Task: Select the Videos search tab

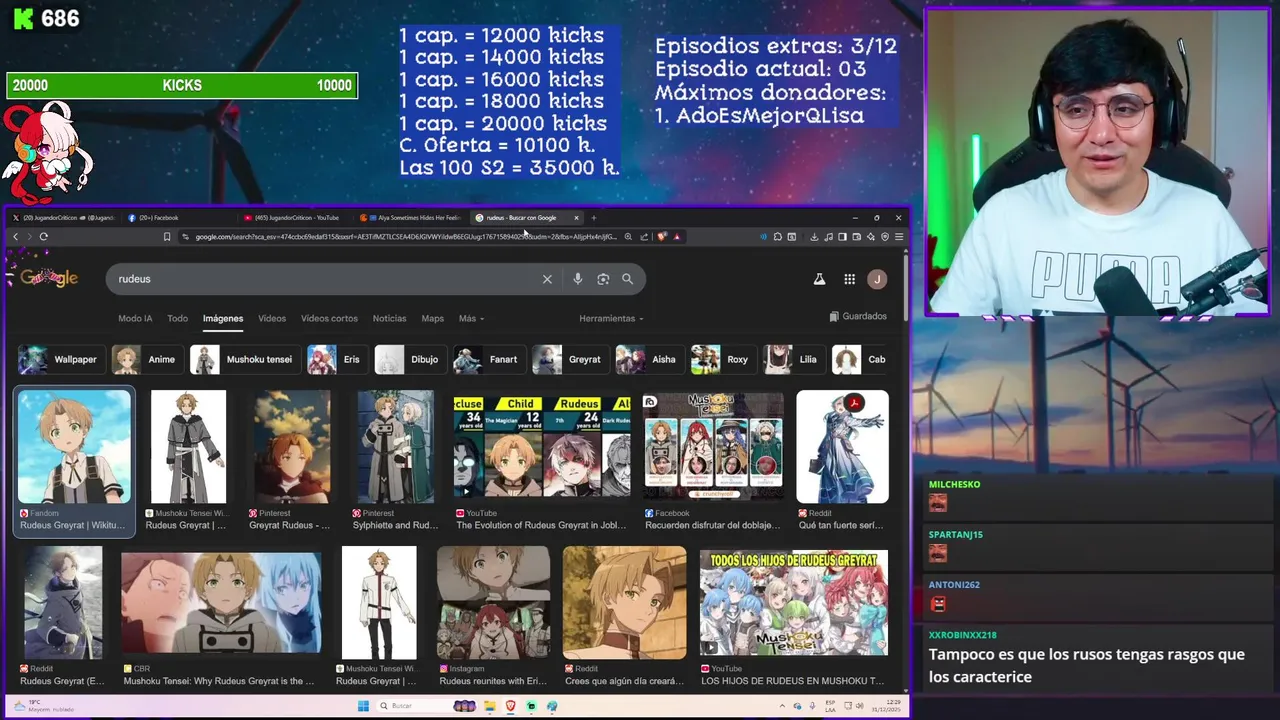Action: (x=272, y=318)
